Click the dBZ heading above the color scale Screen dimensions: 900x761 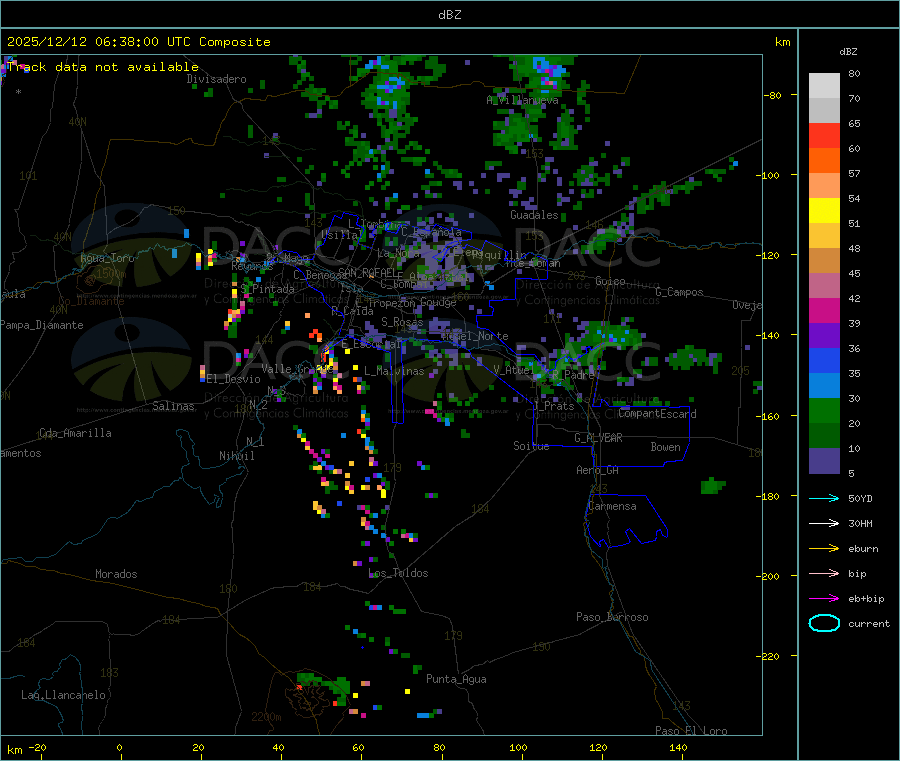click(848, 52)
